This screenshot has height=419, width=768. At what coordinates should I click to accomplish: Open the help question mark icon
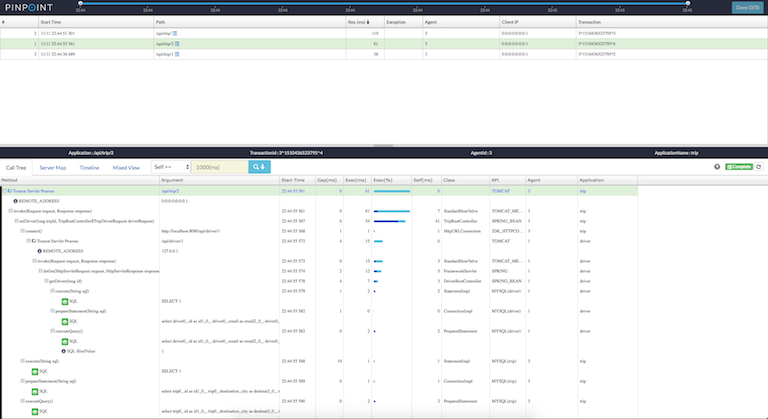(717, 167)
